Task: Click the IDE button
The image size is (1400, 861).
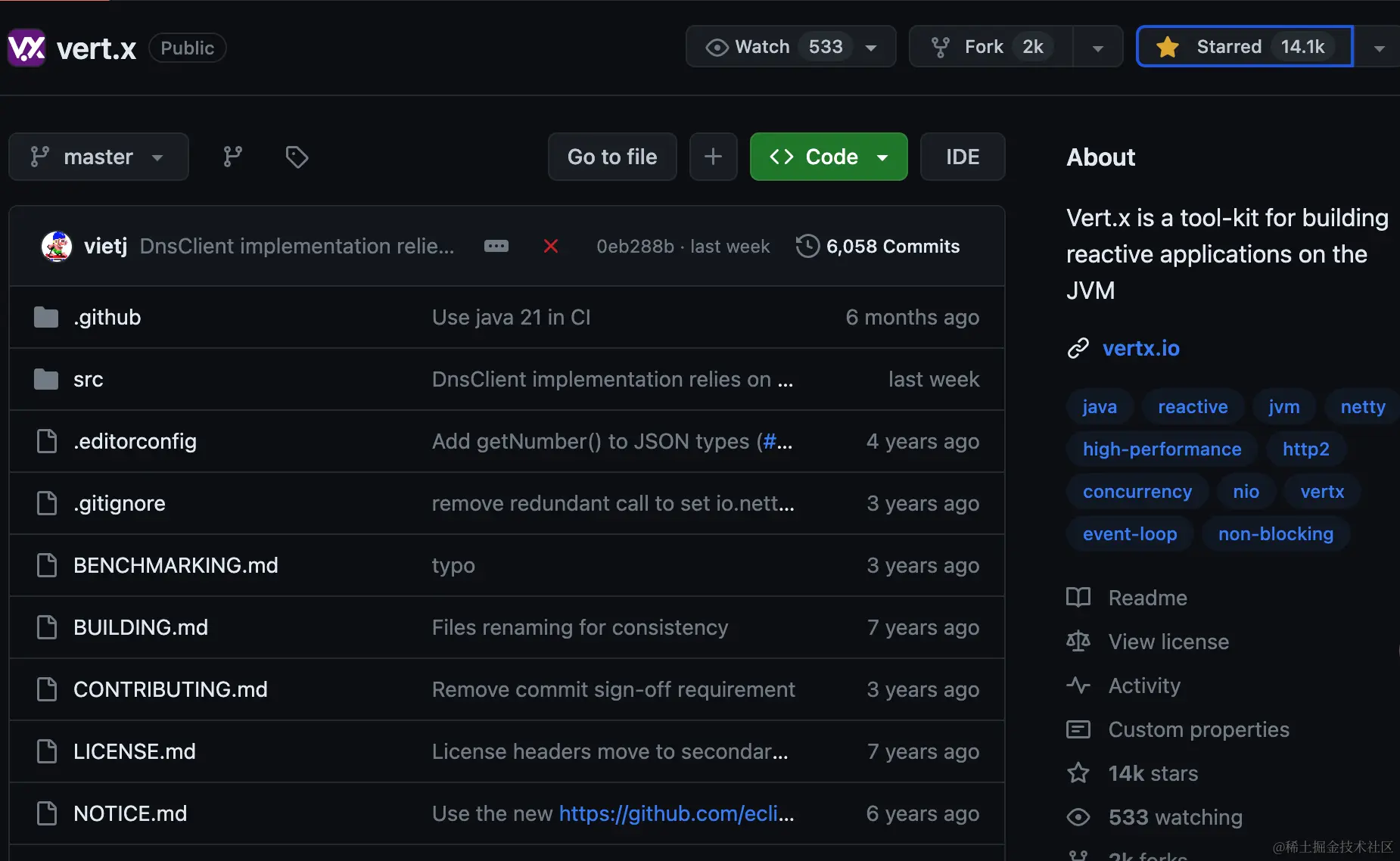Action: 963,157
